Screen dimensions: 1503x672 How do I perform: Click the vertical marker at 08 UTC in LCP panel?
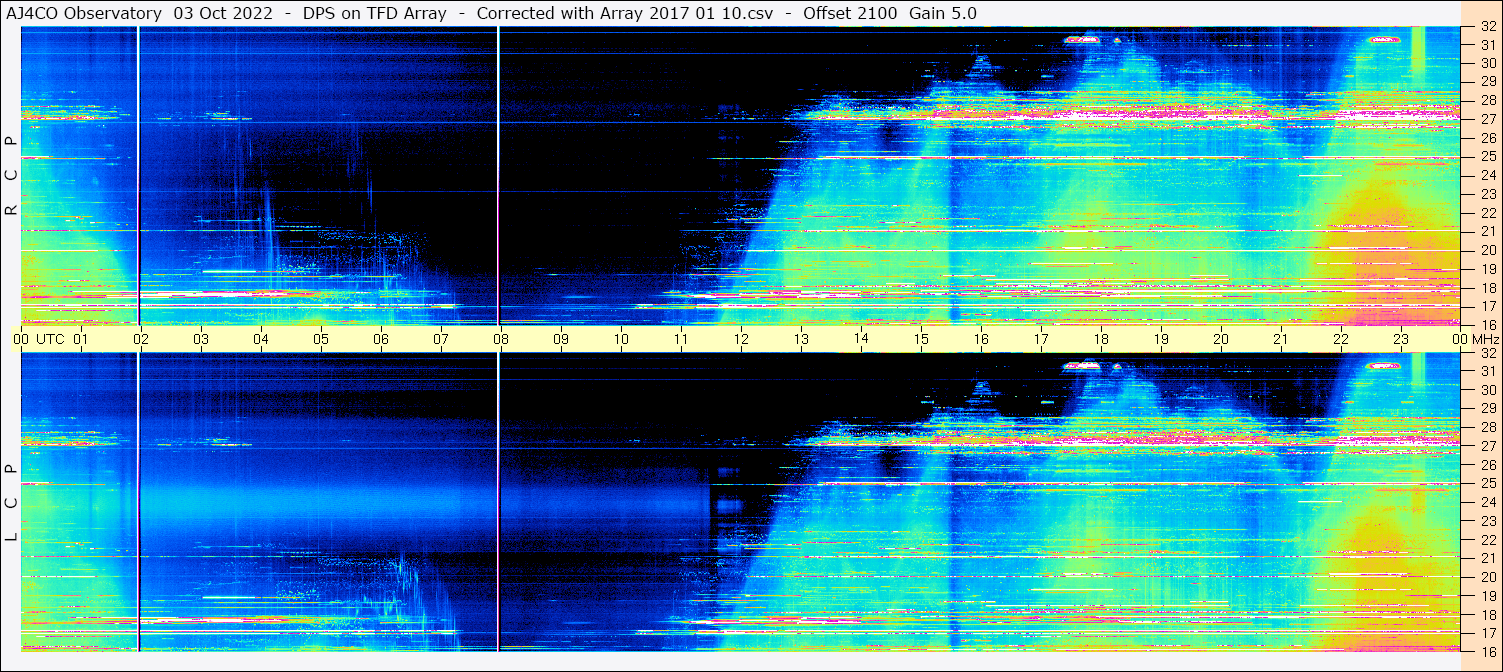coord(498,502)
